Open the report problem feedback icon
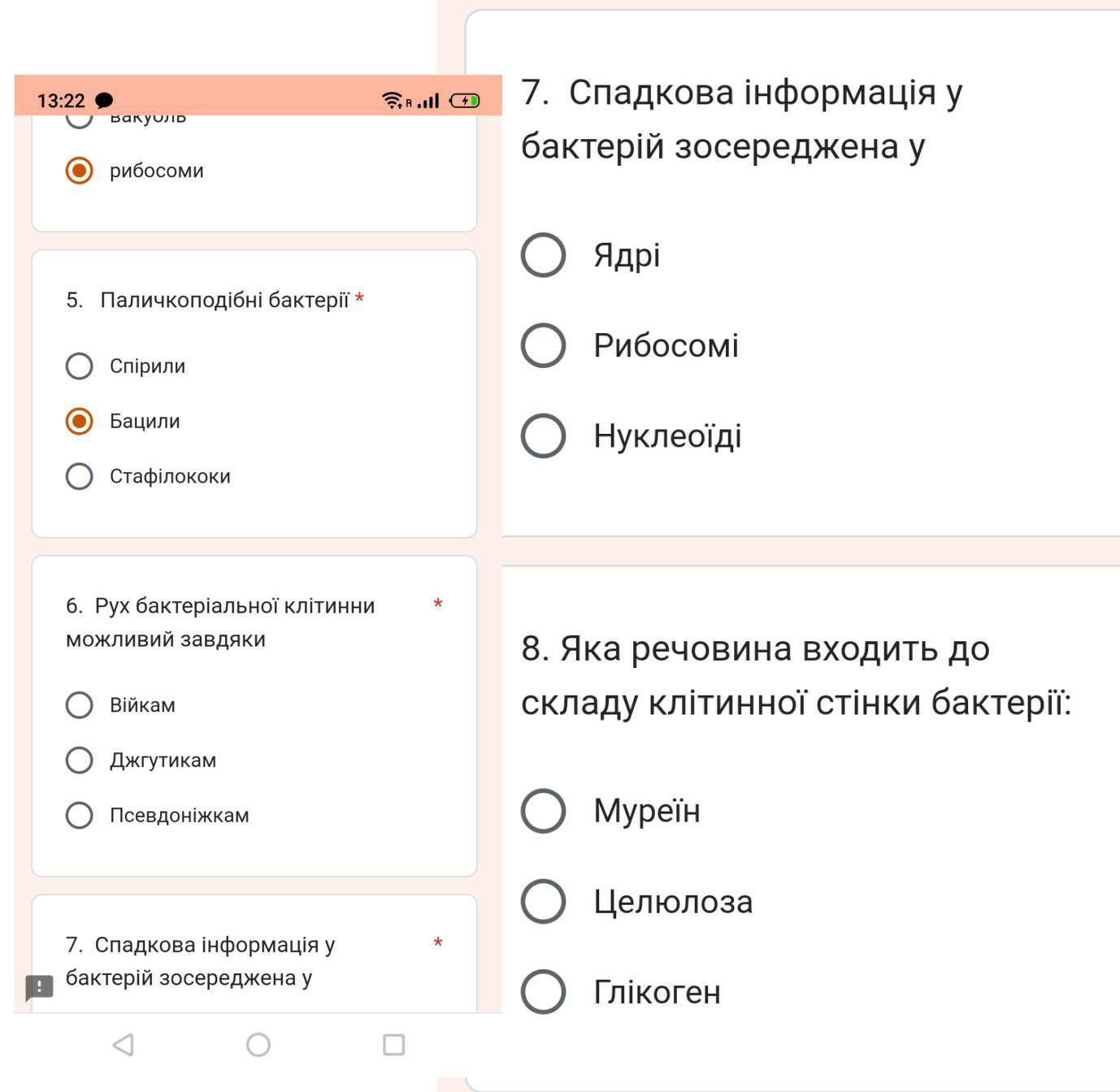 tap(39, 987)
